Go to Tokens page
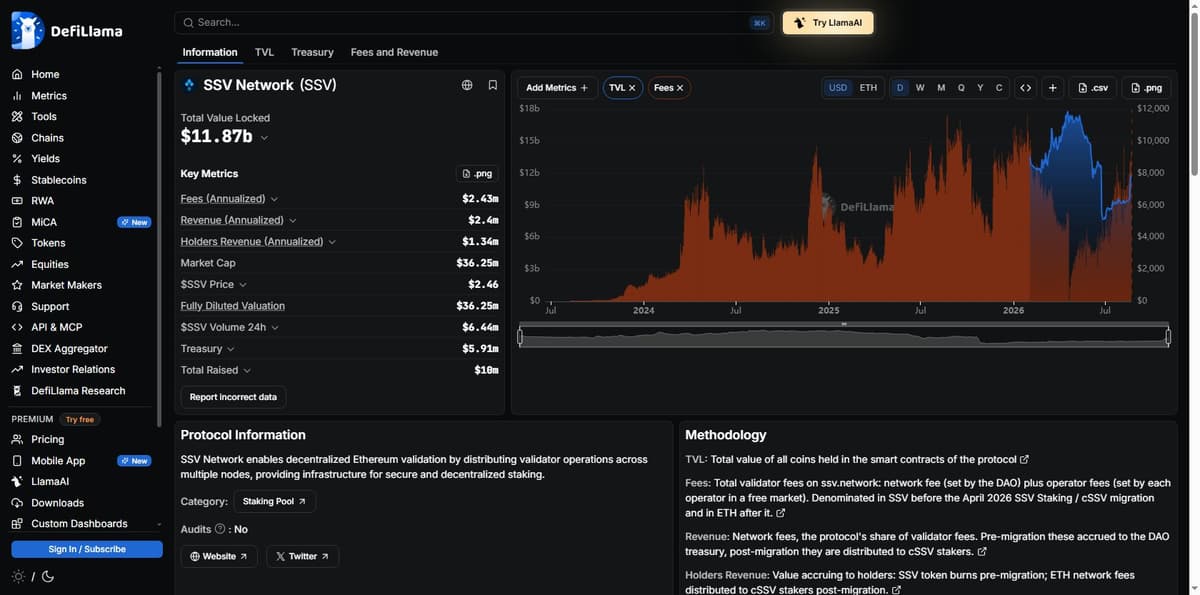 coord(48,243)
